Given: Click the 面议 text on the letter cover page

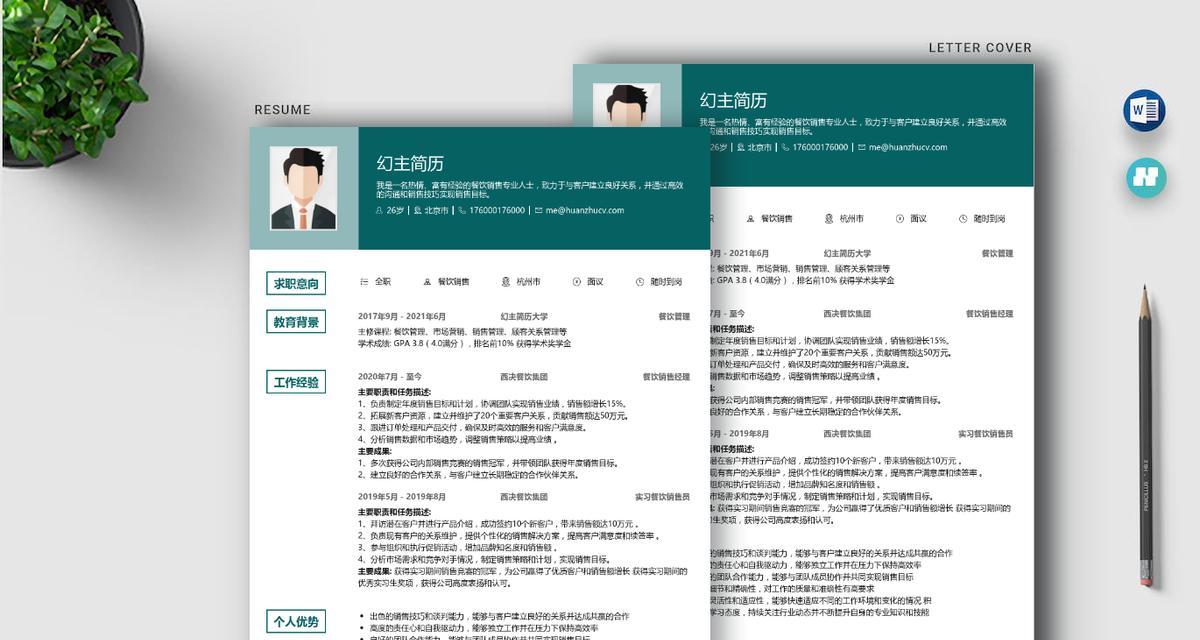Looking at the screenshot, I should pos(918,218).
